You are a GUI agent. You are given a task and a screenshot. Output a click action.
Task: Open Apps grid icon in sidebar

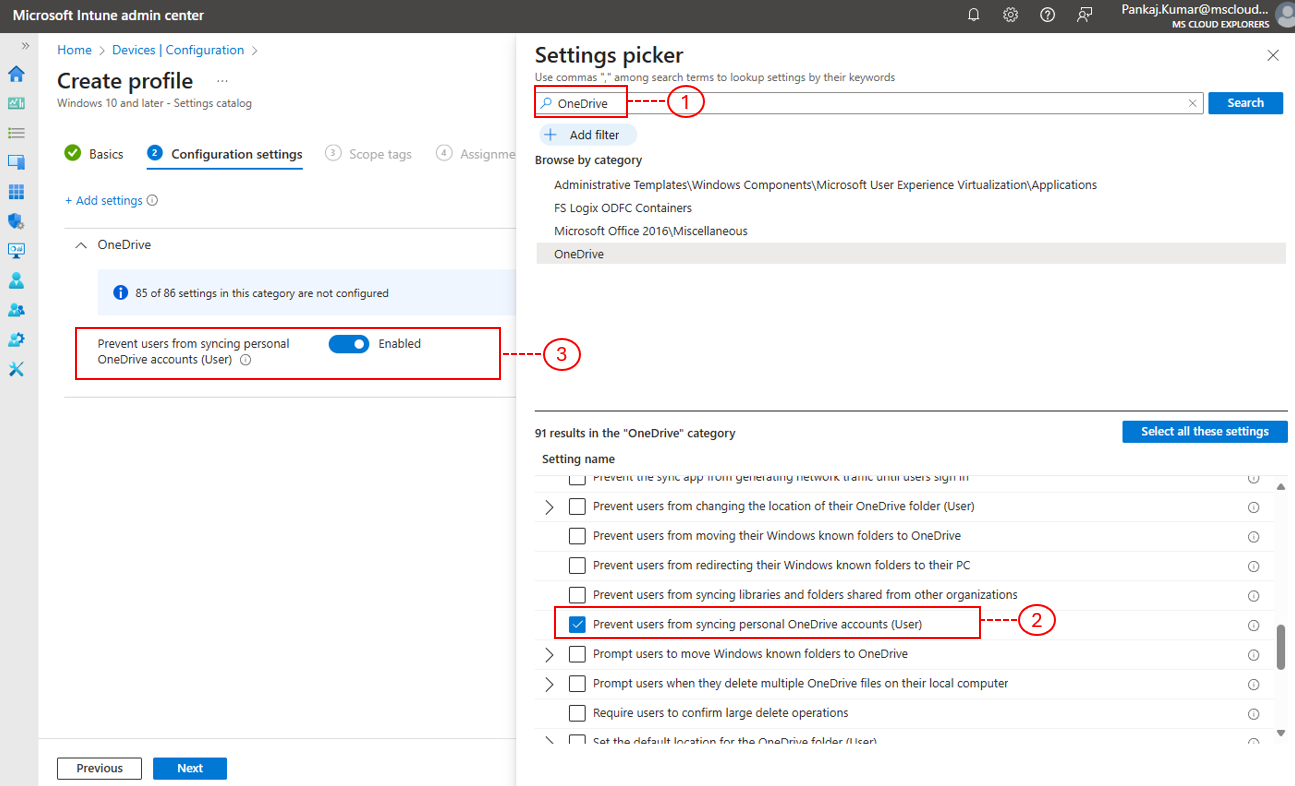click(16, 192)
